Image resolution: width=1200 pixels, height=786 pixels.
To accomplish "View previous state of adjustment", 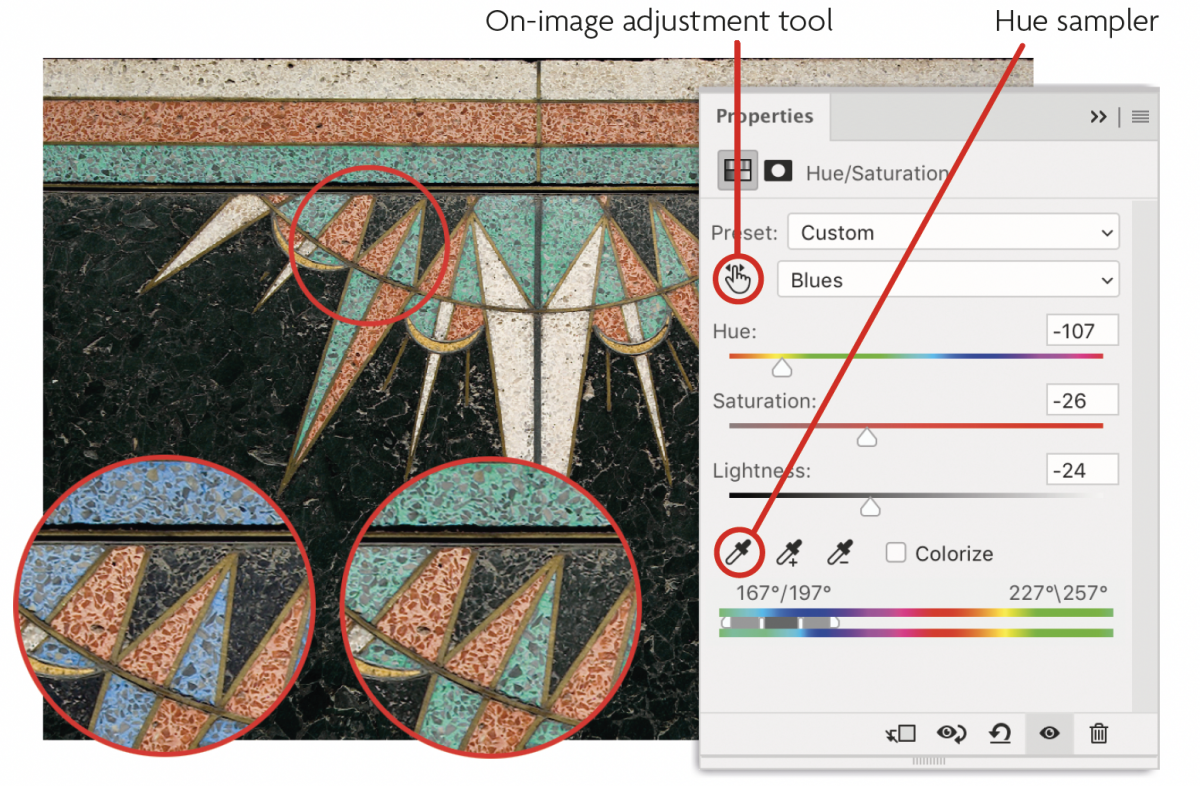I will [x=951, y=734].
